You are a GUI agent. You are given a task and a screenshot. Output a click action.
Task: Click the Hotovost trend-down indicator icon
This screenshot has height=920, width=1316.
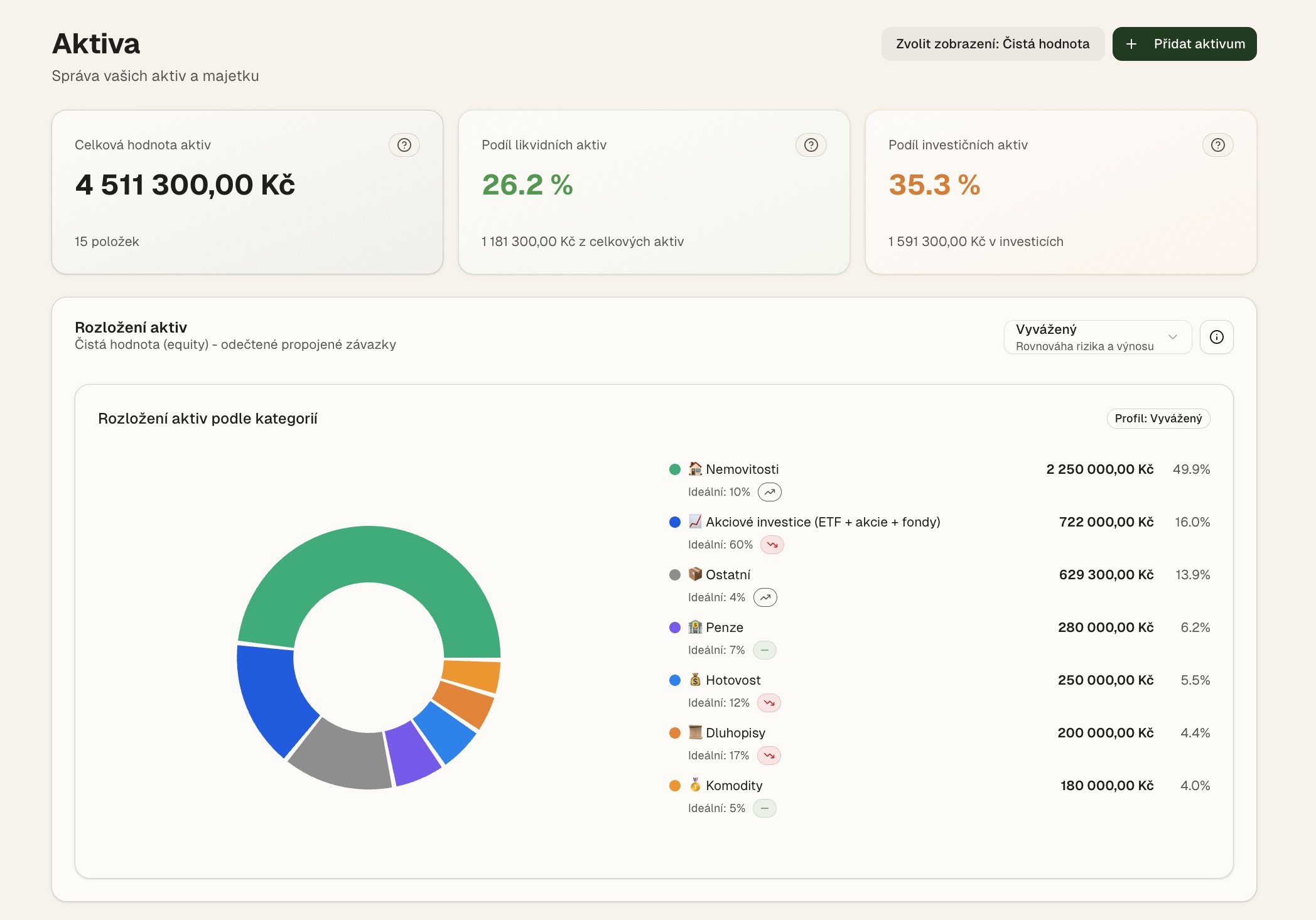point(769,703)
